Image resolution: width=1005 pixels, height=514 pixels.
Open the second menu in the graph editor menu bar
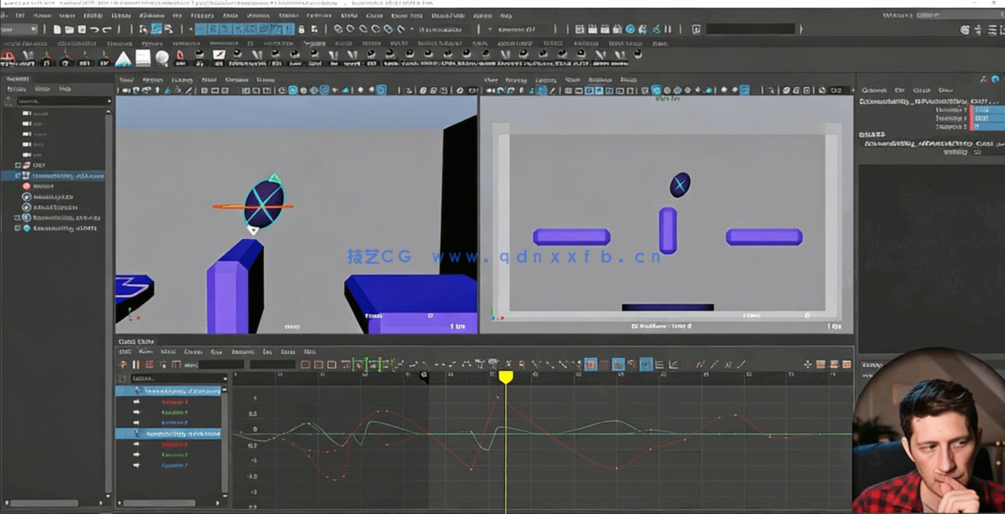(x=145, y=352)
